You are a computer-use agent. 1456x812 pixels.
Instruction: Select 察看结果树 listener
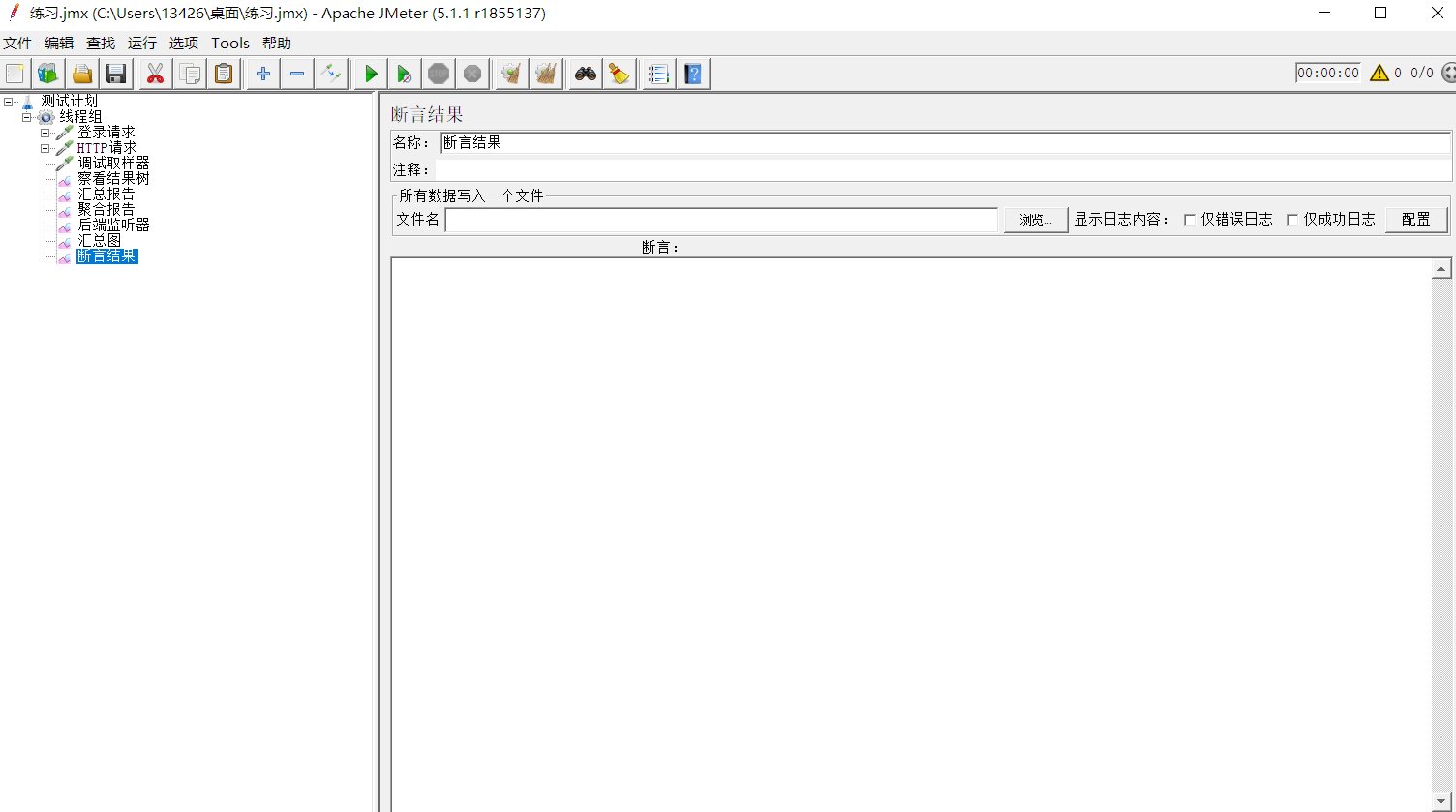tap(113, 179)
